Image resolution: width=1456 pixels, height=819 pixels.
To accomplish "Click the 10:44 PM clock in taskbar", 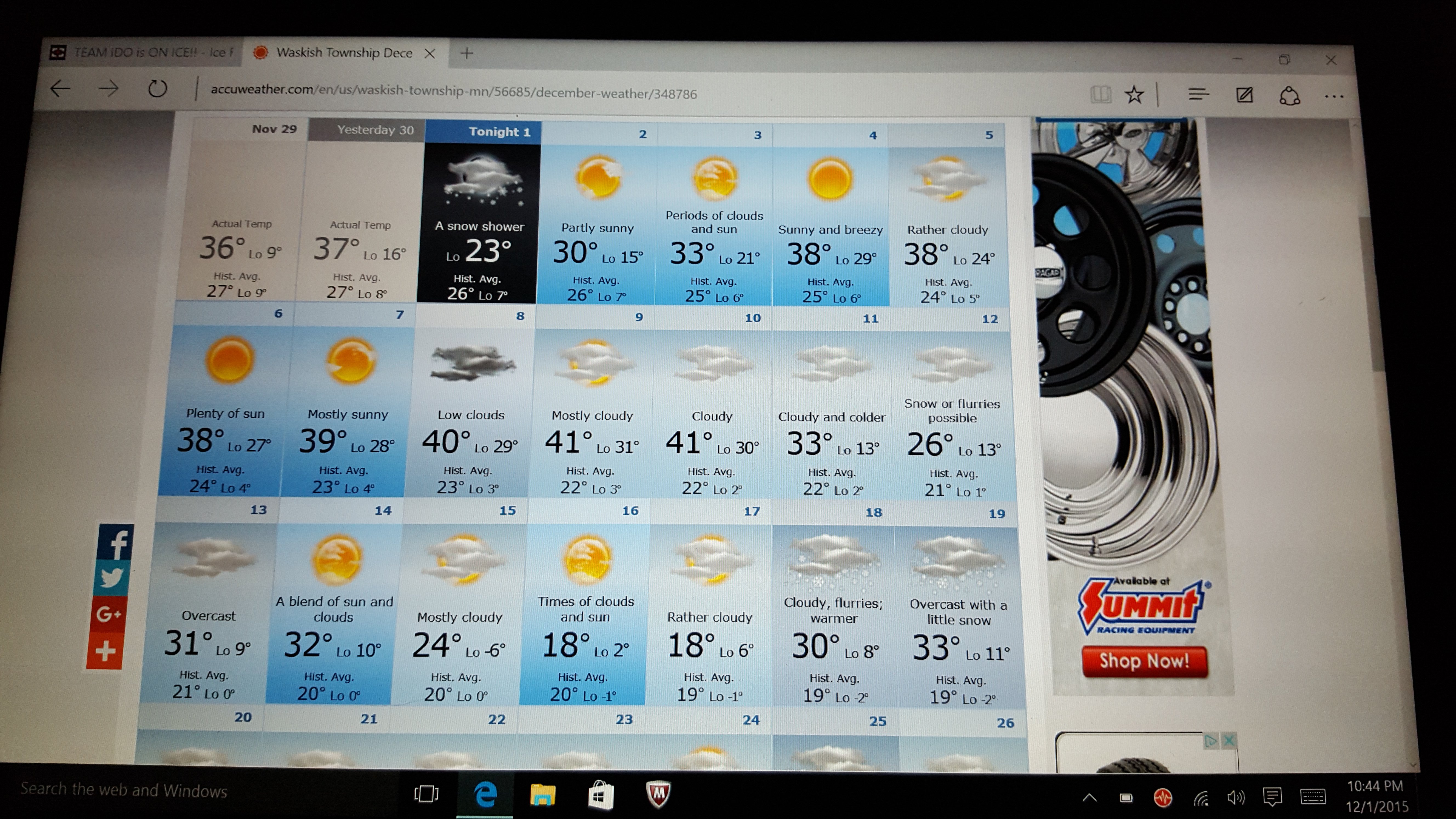I will 1375,786.
